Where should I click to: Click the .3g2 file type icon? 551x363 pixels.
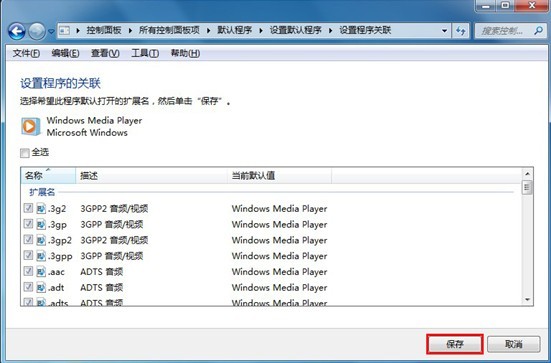[x=41, y=208]
